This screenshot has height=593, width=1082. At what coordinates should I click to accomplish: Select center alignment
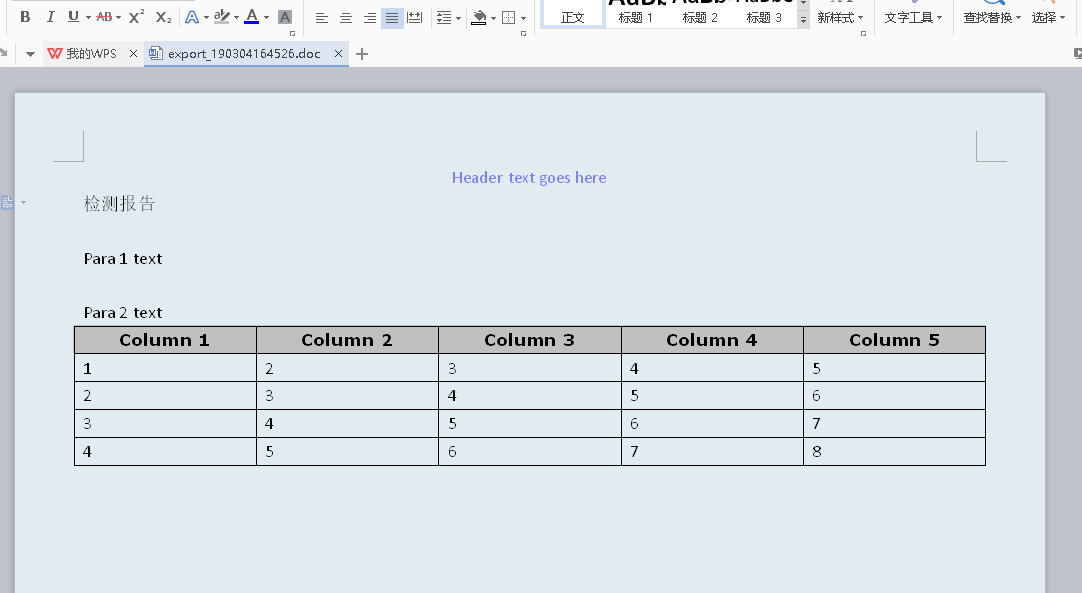click(x=345, y=16)
